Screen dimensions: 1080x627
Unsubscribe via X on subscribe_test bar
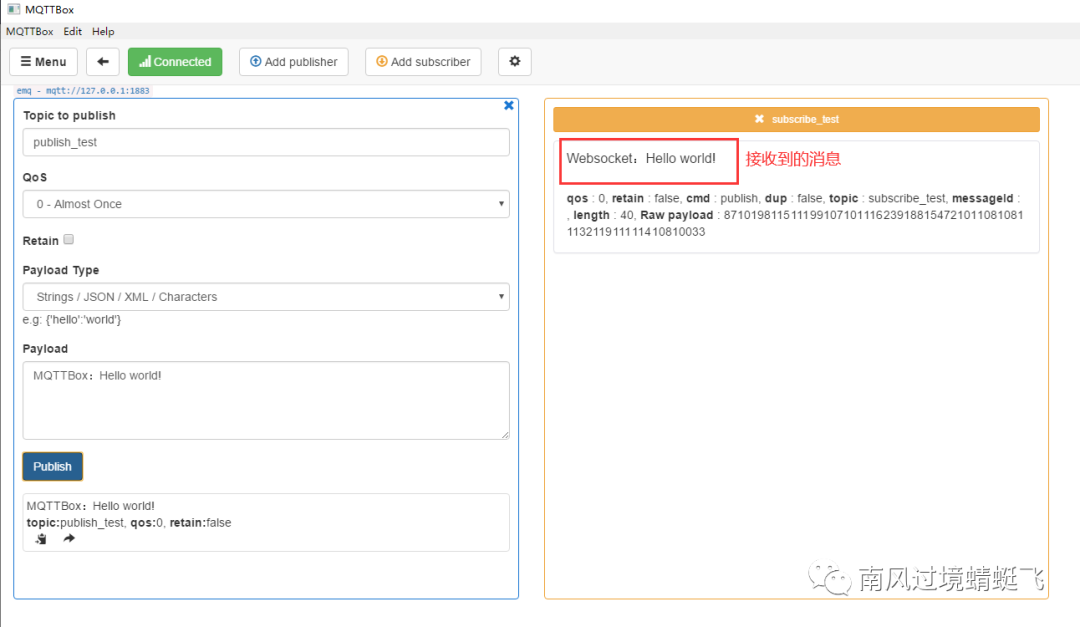pos(759,119)
